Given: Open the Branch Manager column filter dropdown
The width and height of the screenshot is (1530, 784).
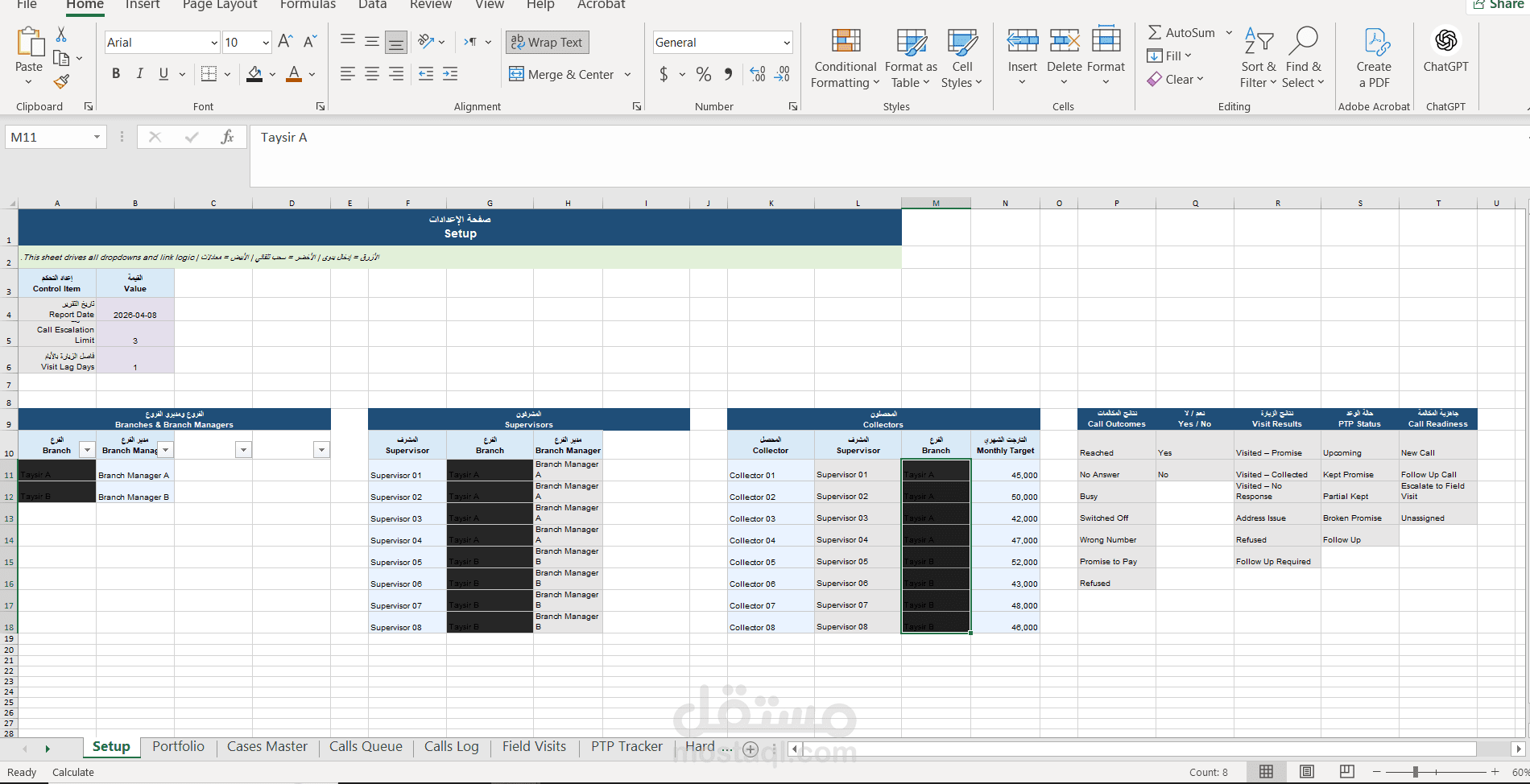Looking at the screenshot, I should tap(165, 450).
